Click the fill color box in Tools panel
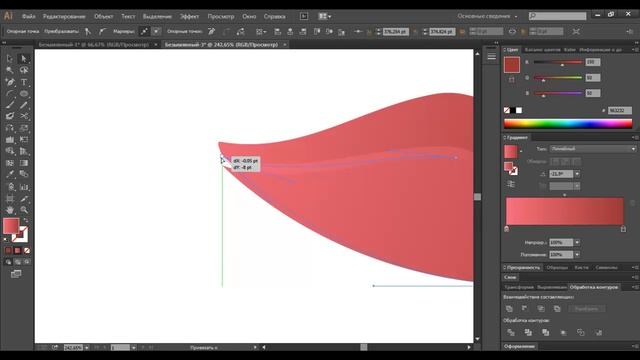This screenshot has width=640, height=360. (11, 226)
